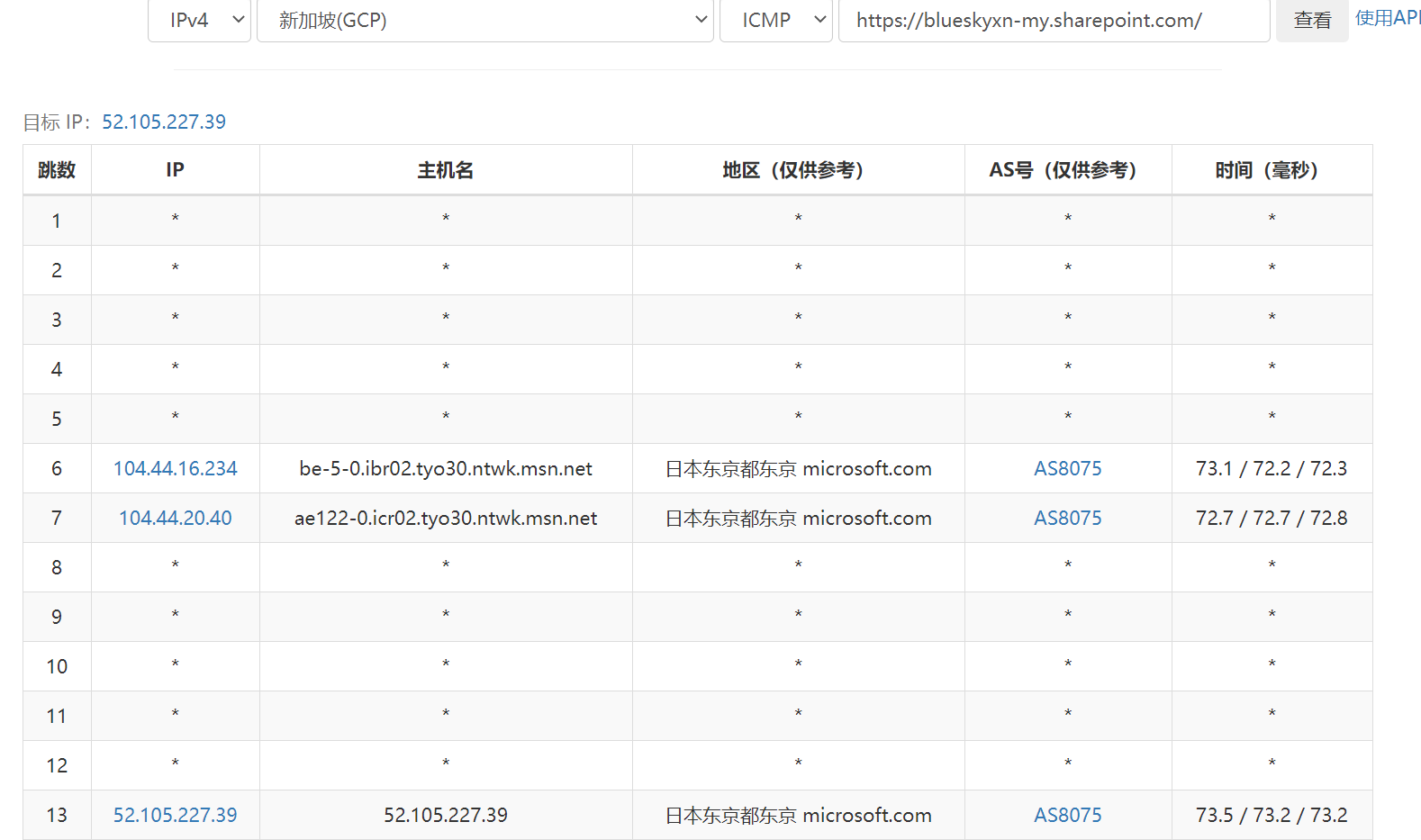Screen dimensions: 1421x840
Task: Expand the 新加坡(GCP) node location dropdown
Action: pyautogui.click(x=484, y=20)
